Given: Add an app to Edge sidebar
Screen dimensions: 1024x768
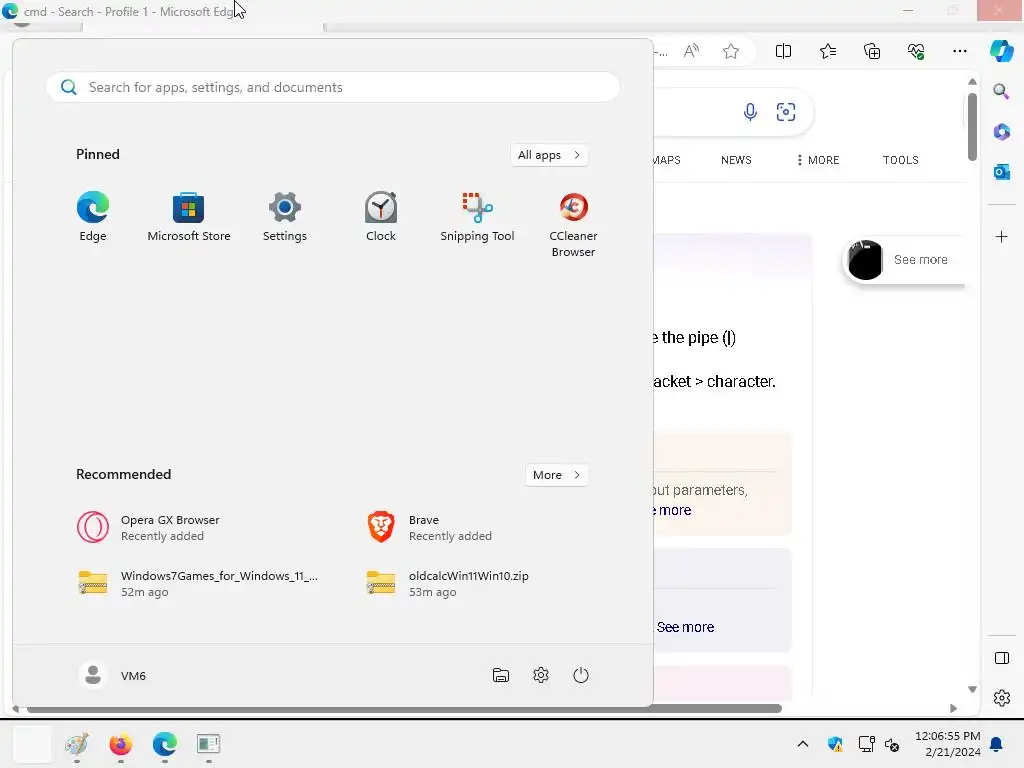Looking at the screenshot, I should pyautogui.click(x=1001, y=236).
